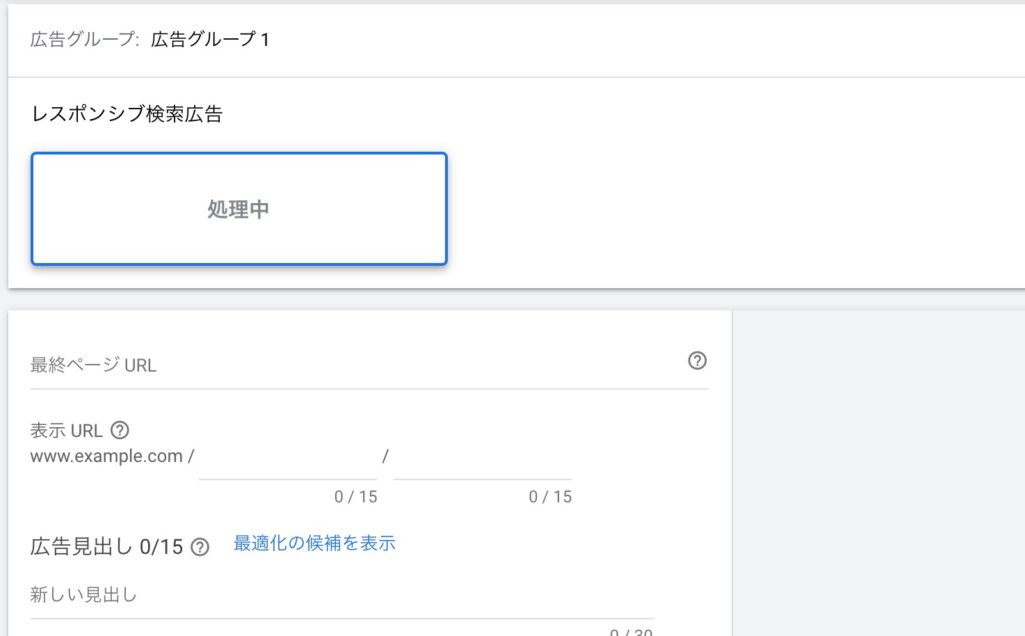
Task: Open the 最適化の候補を表示 link
Action: pyautogui.click(x=314, y=543)
